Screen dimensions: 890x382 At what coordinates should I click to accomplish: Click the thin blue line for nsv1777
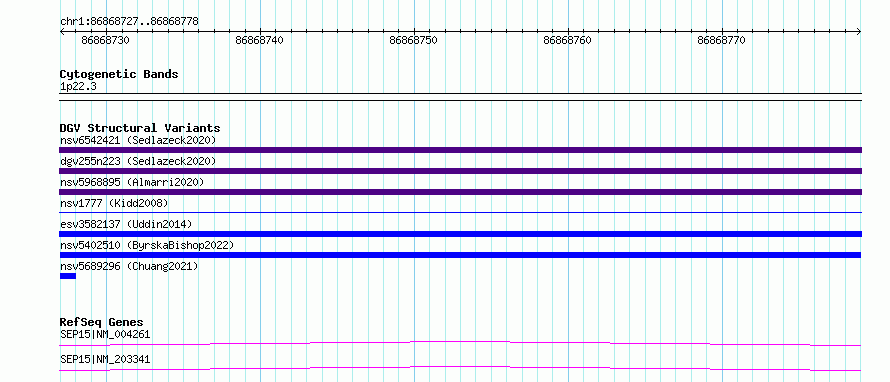pyautogui.click(x=460, y=212)
